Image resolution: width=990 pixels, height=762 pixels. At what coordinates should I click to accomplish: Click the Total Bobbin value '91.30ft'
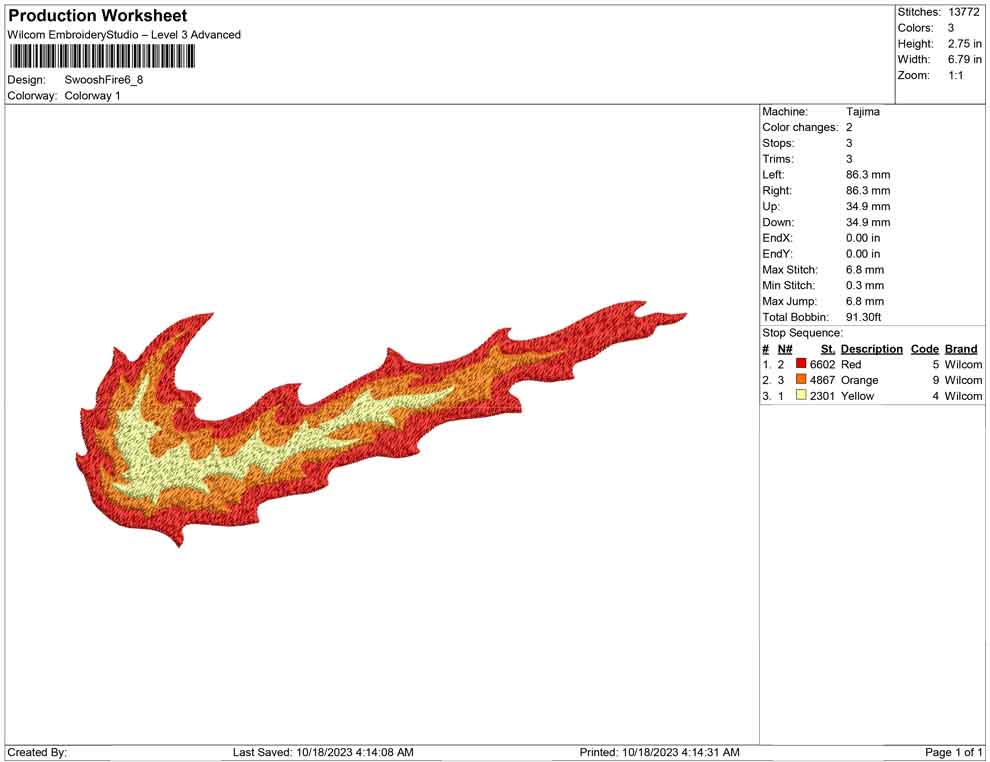pos(863,317)
